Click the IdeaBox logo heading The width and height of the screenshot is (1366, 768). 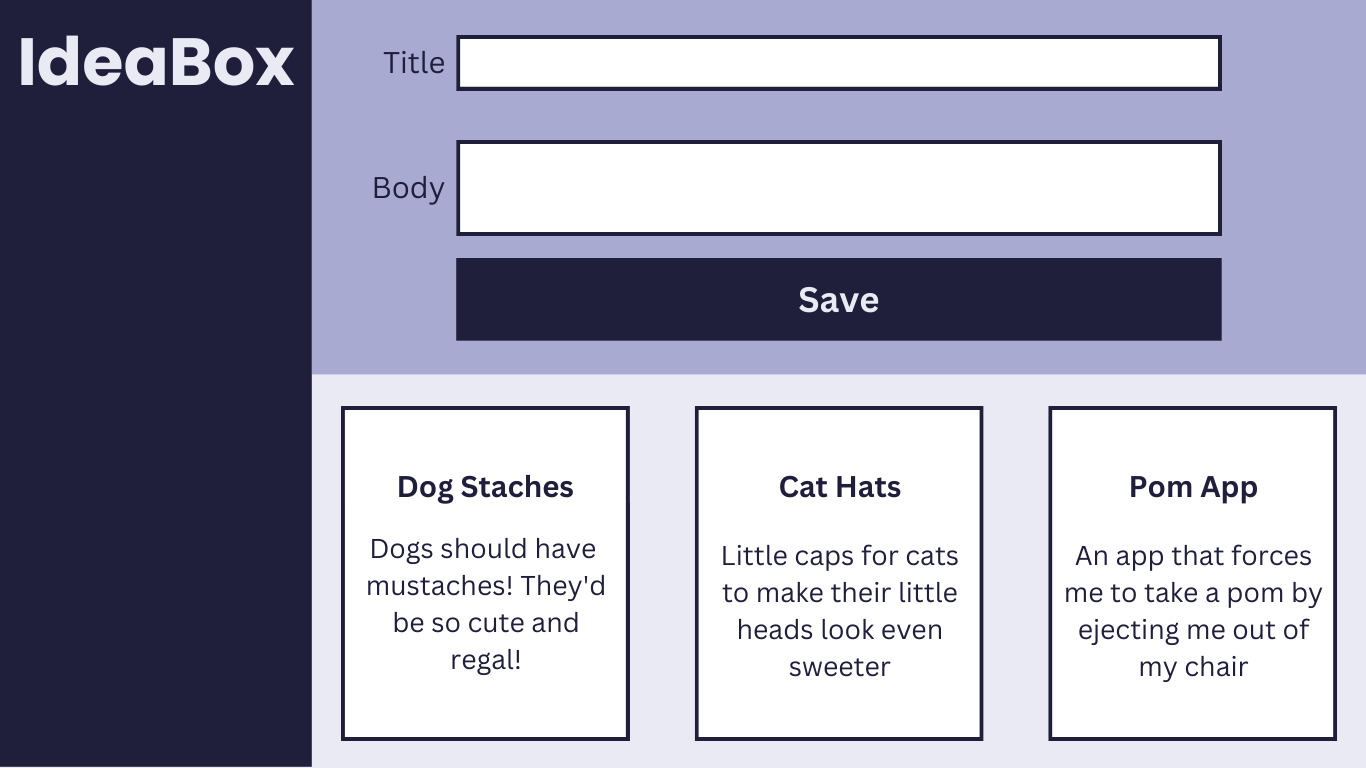pyautogui.click(x=156, y=62)
